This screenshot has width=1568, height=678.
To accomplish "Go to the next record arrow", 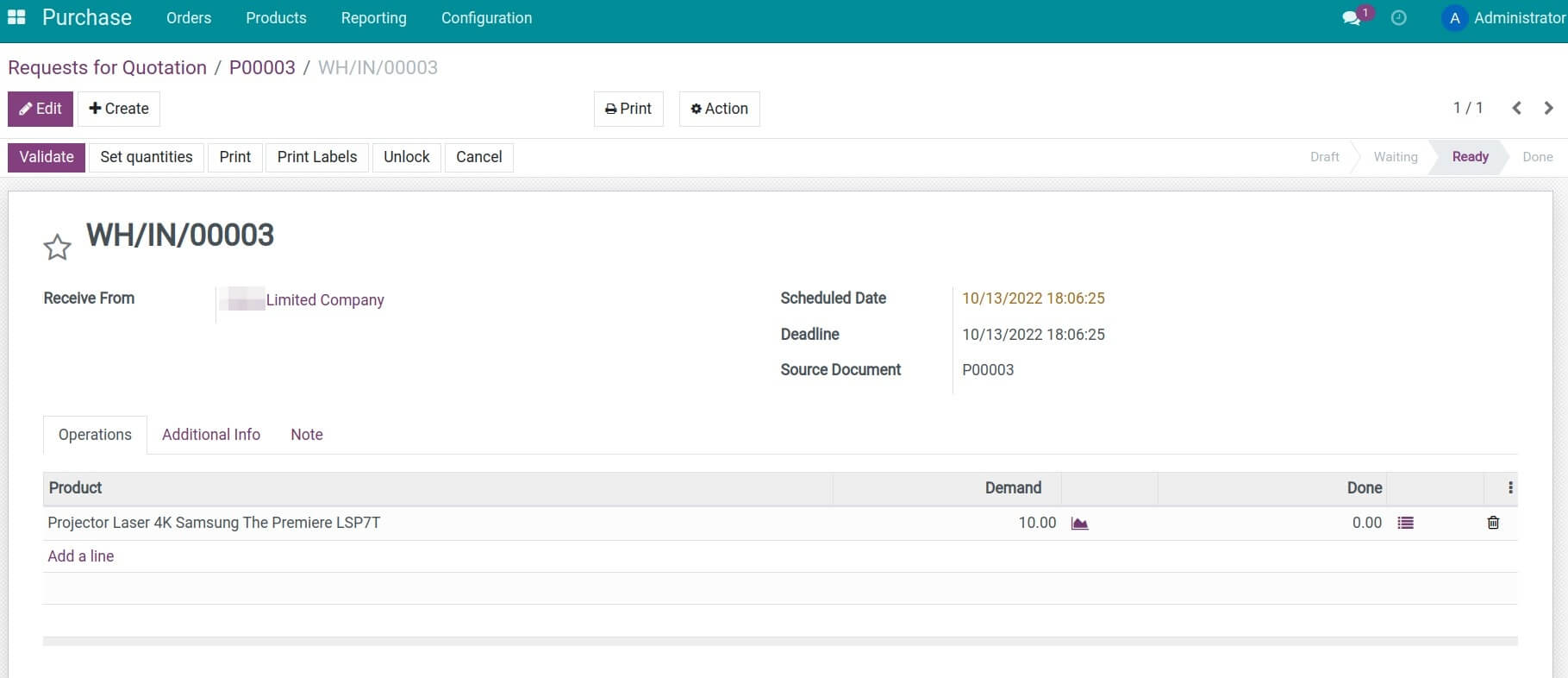I will coord(1548,108).
